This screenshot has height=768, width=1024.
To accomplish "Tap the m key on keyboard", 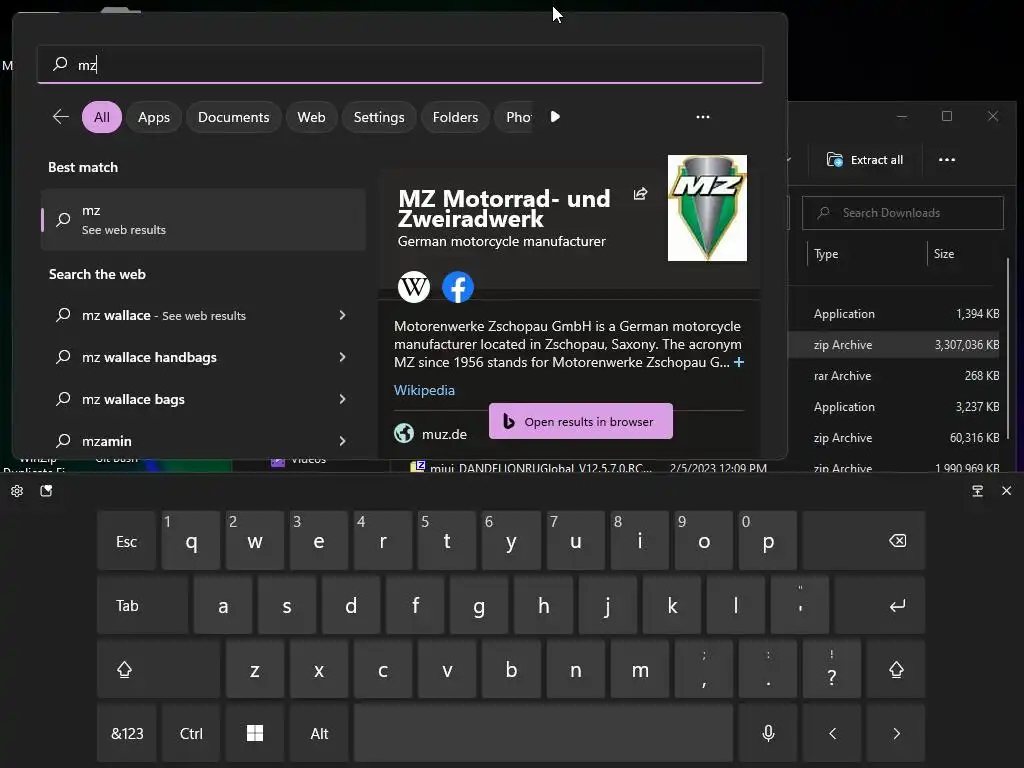I will point(640,669).
